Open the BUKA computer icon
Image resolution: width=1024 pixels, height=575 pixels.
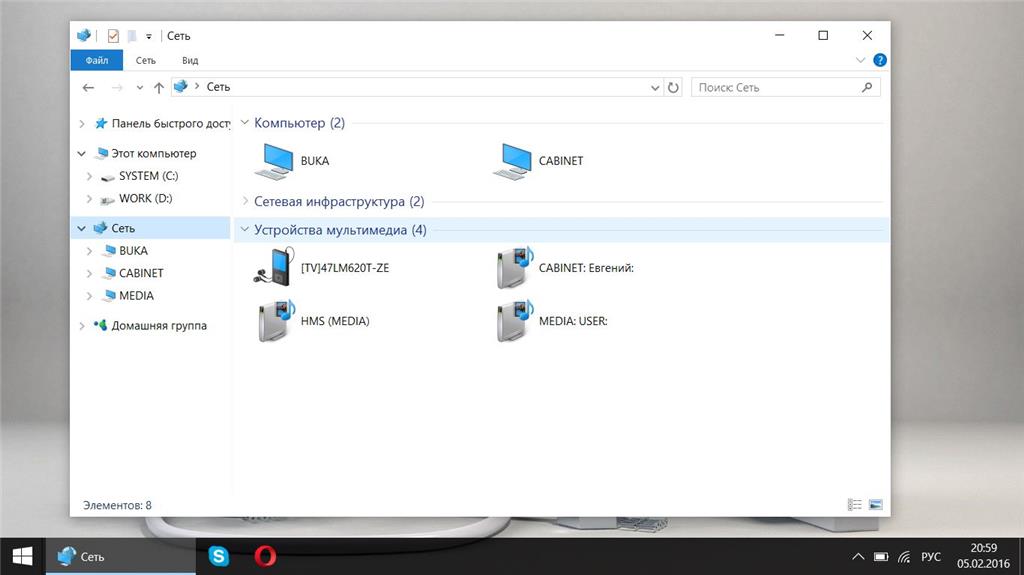(274, 161)
